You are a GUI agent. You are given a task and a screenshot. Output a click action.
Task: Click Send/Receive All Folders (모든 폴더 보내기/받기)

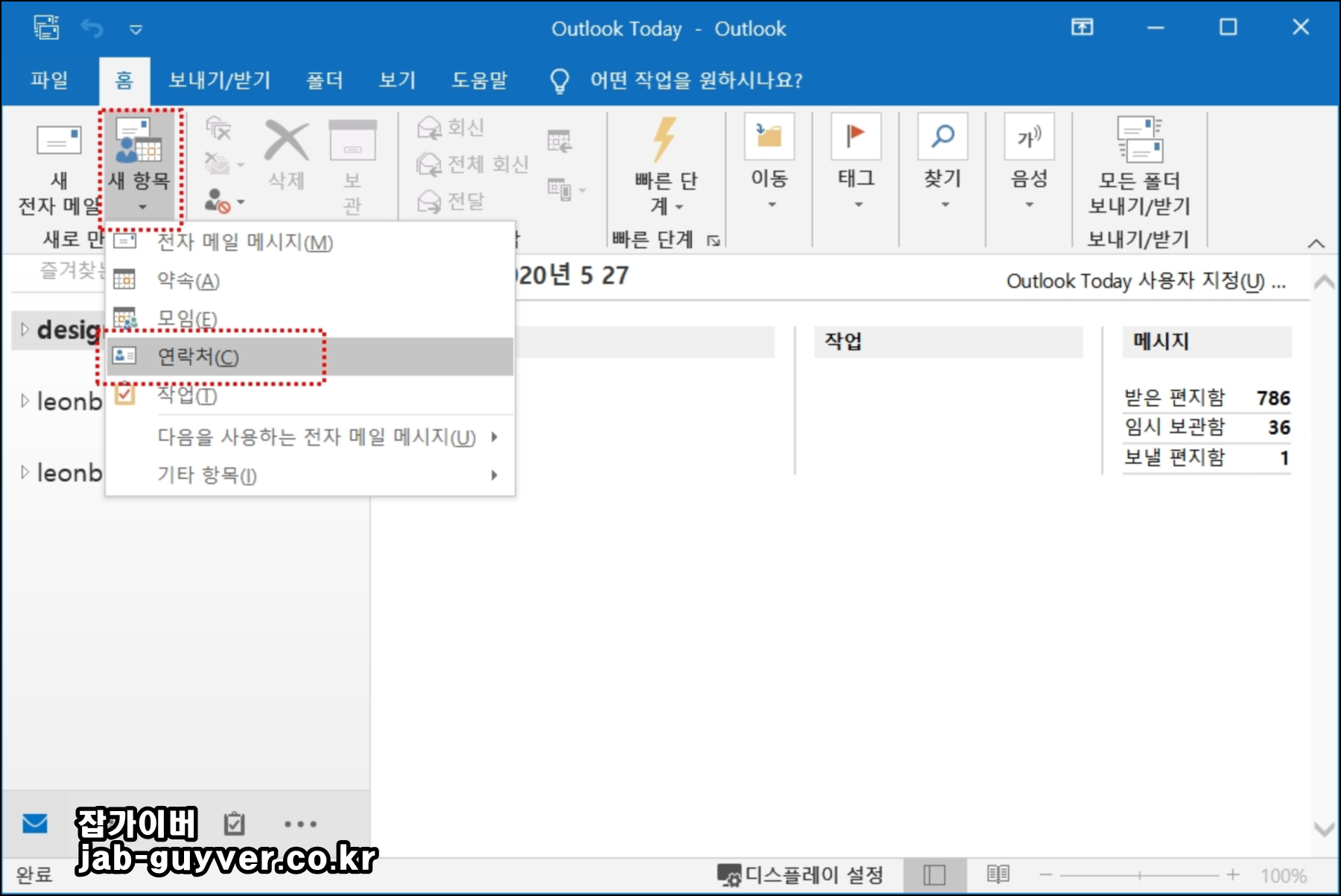click(x=1140, y=165)
